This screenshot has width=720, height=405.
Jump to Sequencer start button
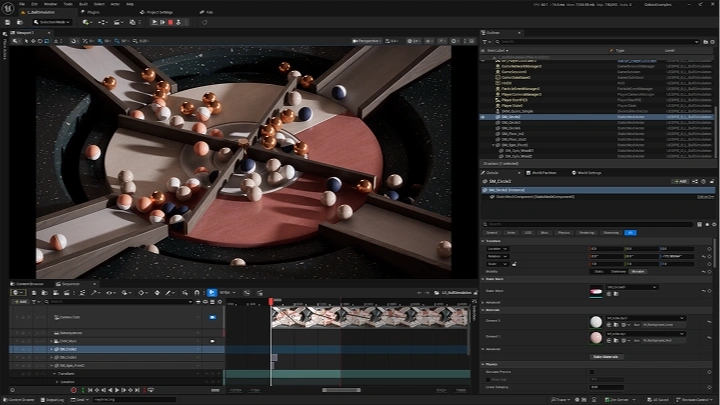[x=90, y=390]
